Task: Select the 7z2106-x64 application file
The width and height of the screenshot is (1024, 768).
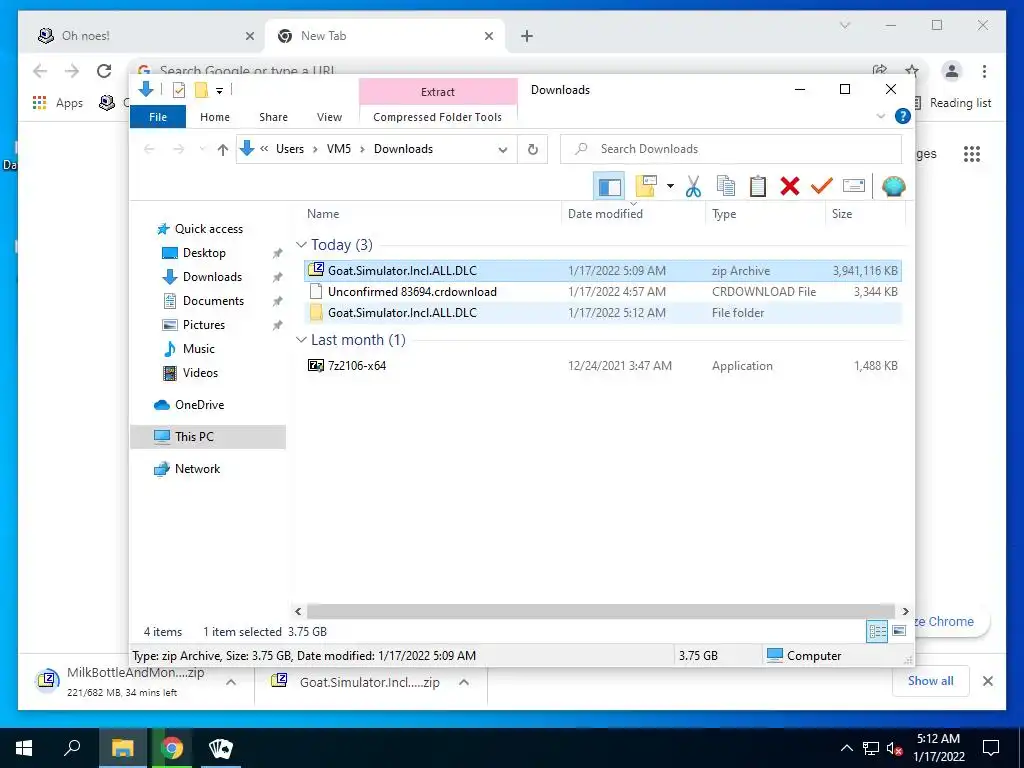Action: tap(602, 366)
